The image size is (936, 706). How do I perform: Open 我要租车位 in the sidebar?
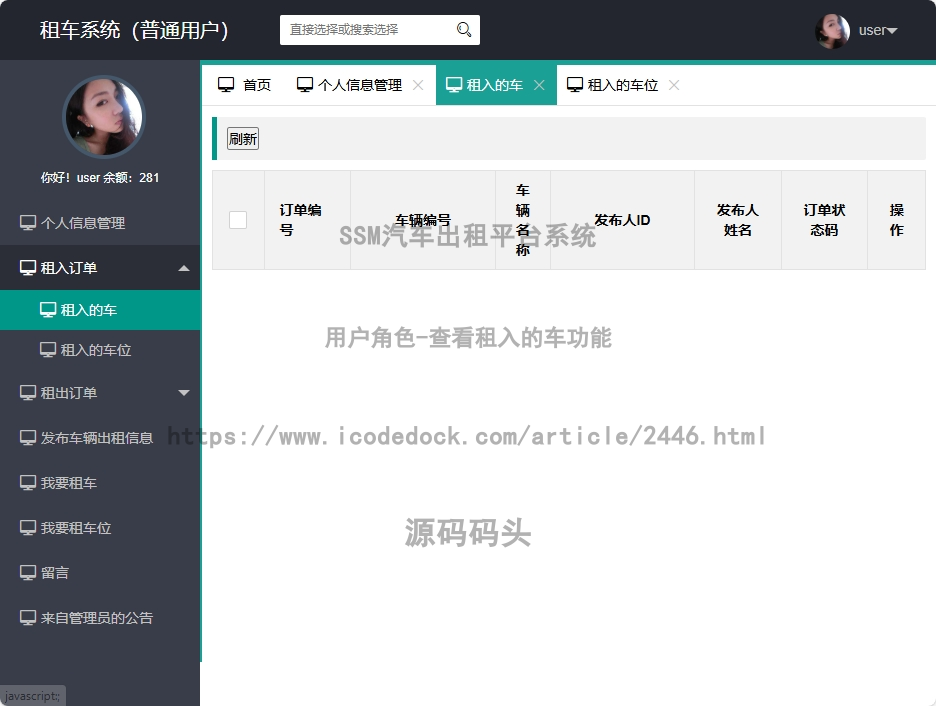click(100, 528)
